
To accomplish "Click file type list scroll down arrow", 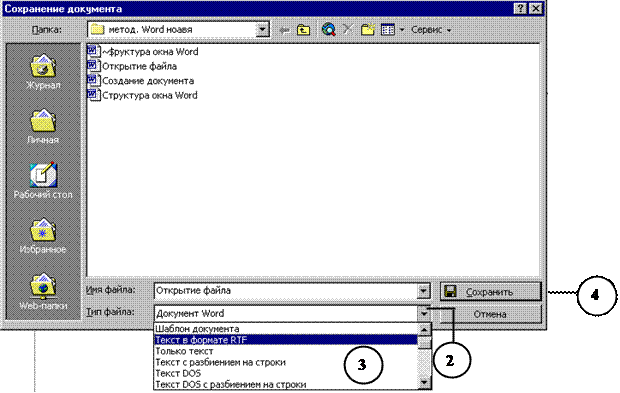I will (424, 383).
